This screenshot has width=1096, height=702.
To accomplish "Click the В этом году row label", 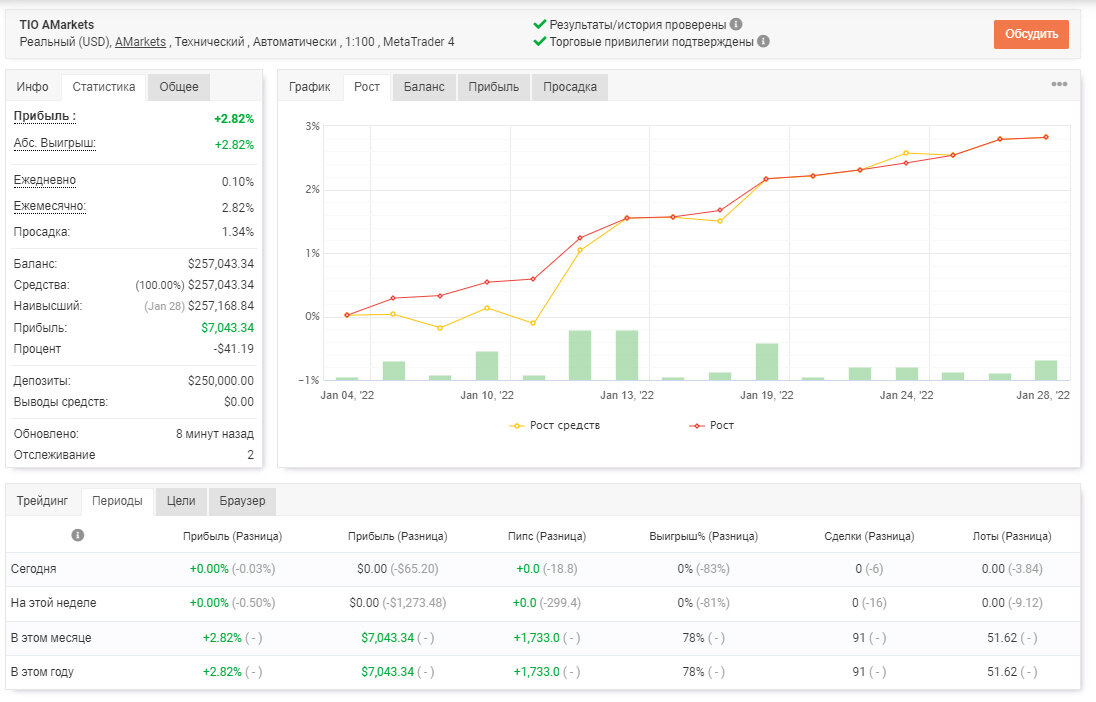I will coord(42,671).
